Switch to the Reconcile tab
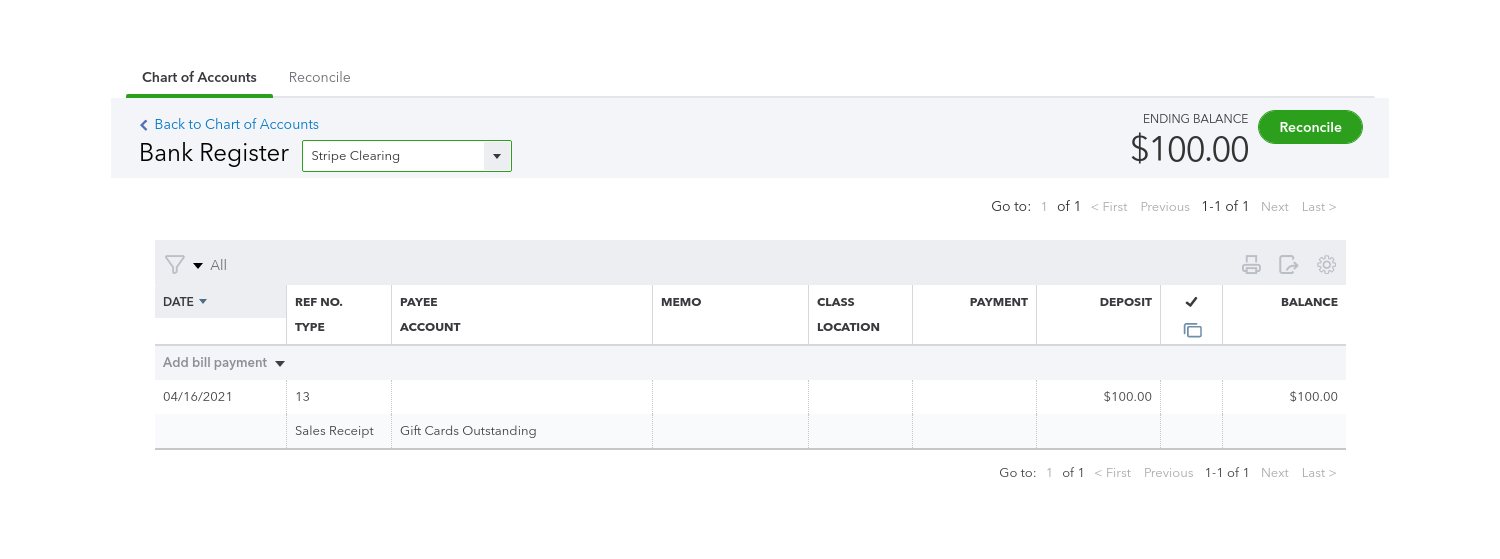This screenshot has height=559, width=1500. coord(319,77)
